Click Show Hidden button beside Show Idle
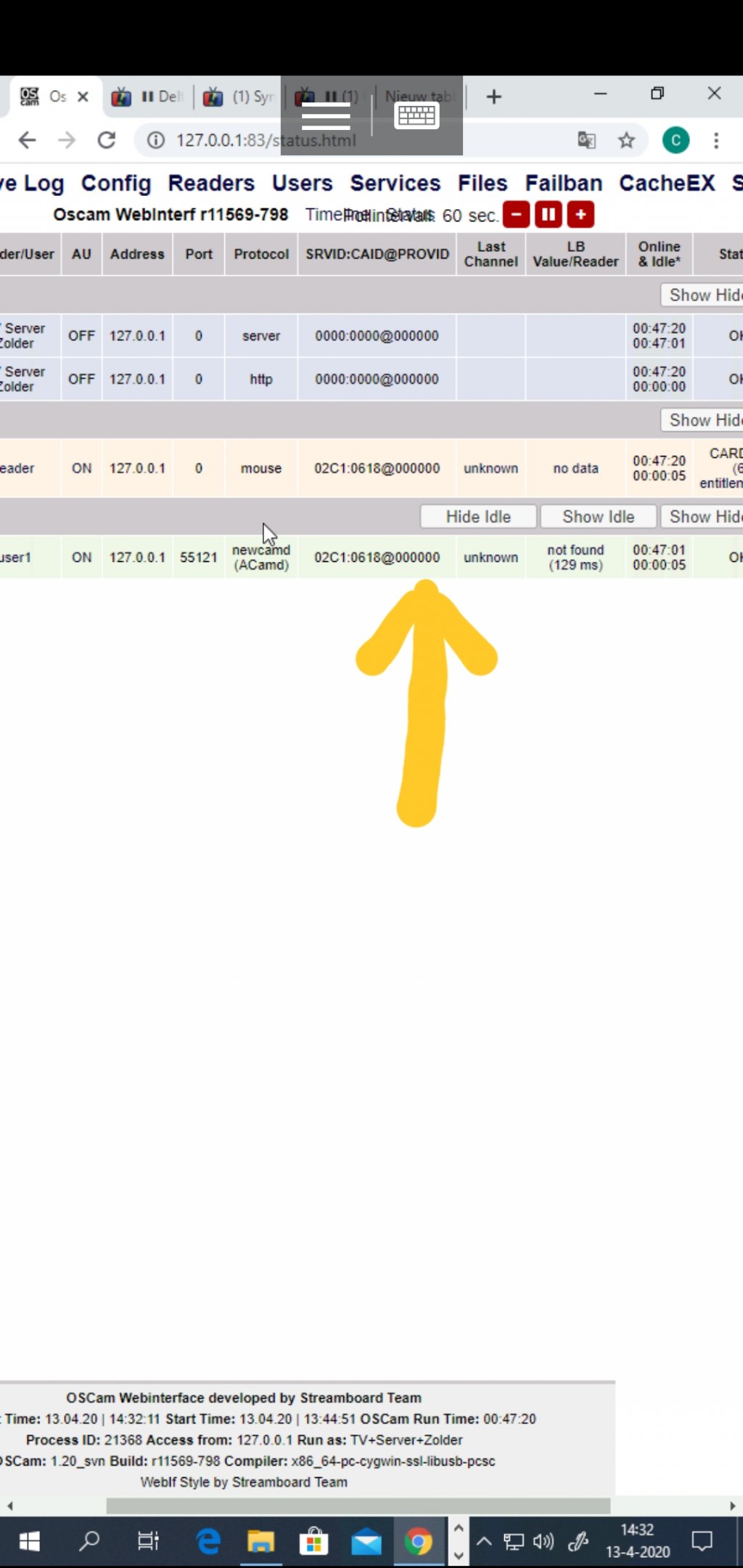This screenshot has height=1568, width=743. tap(702, 516)
